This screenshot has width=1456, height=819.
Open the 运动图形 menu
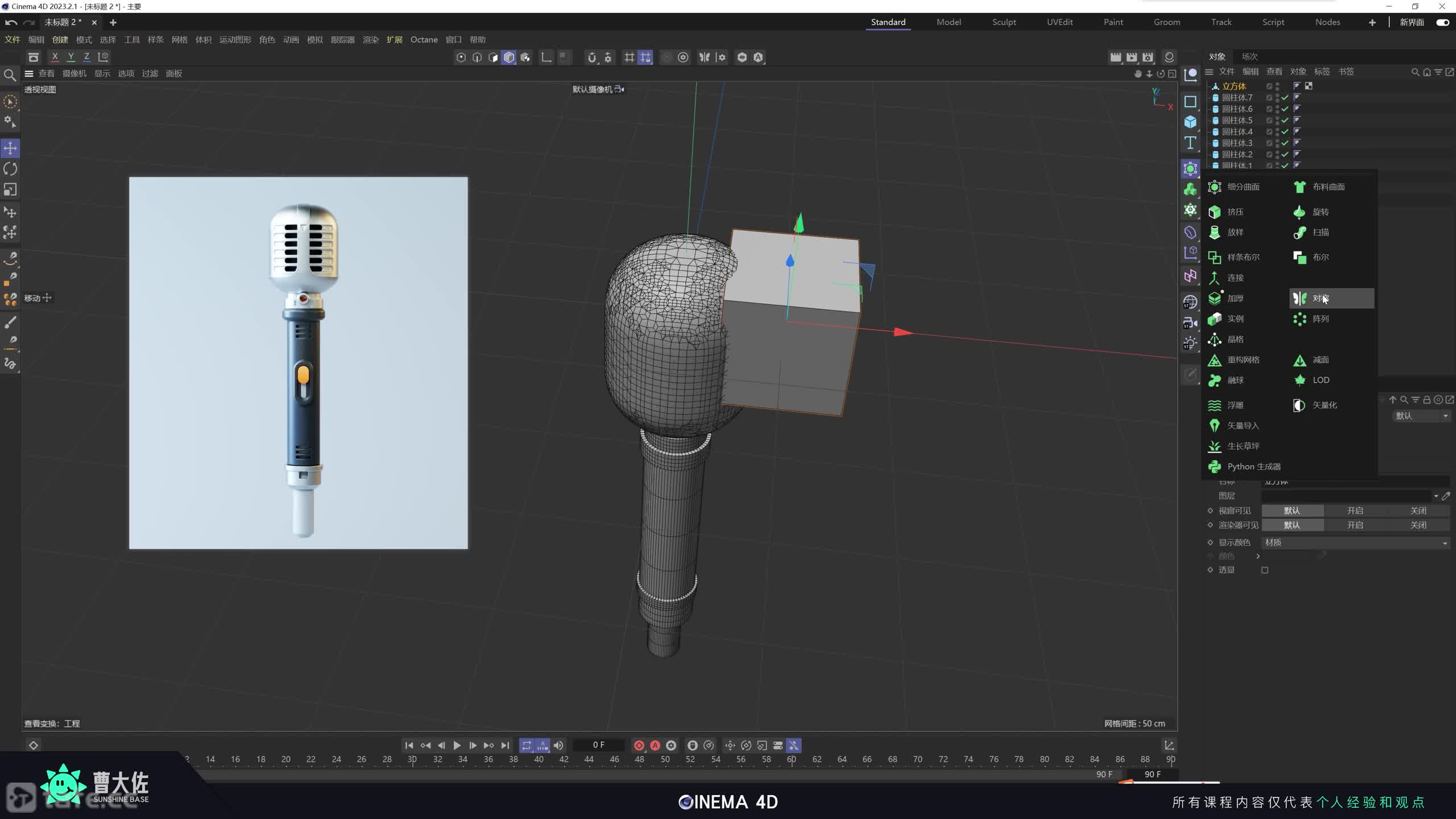coord(235,40)
